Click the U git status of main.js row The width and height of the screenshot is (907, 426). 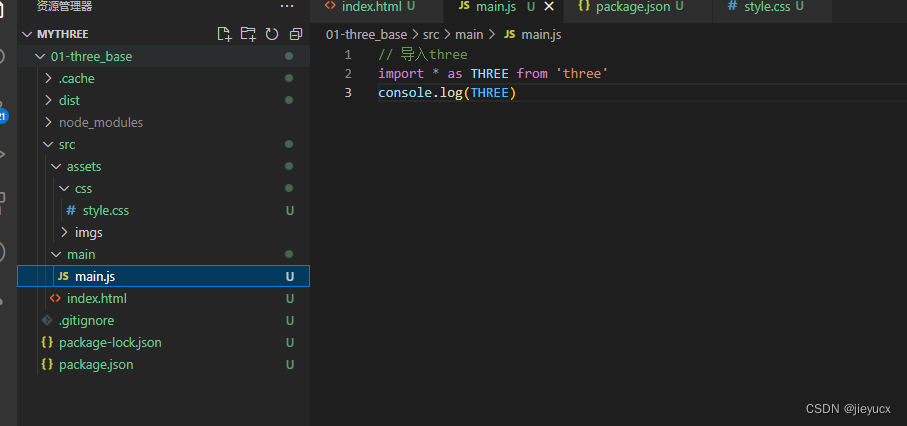tap(290, 277)
